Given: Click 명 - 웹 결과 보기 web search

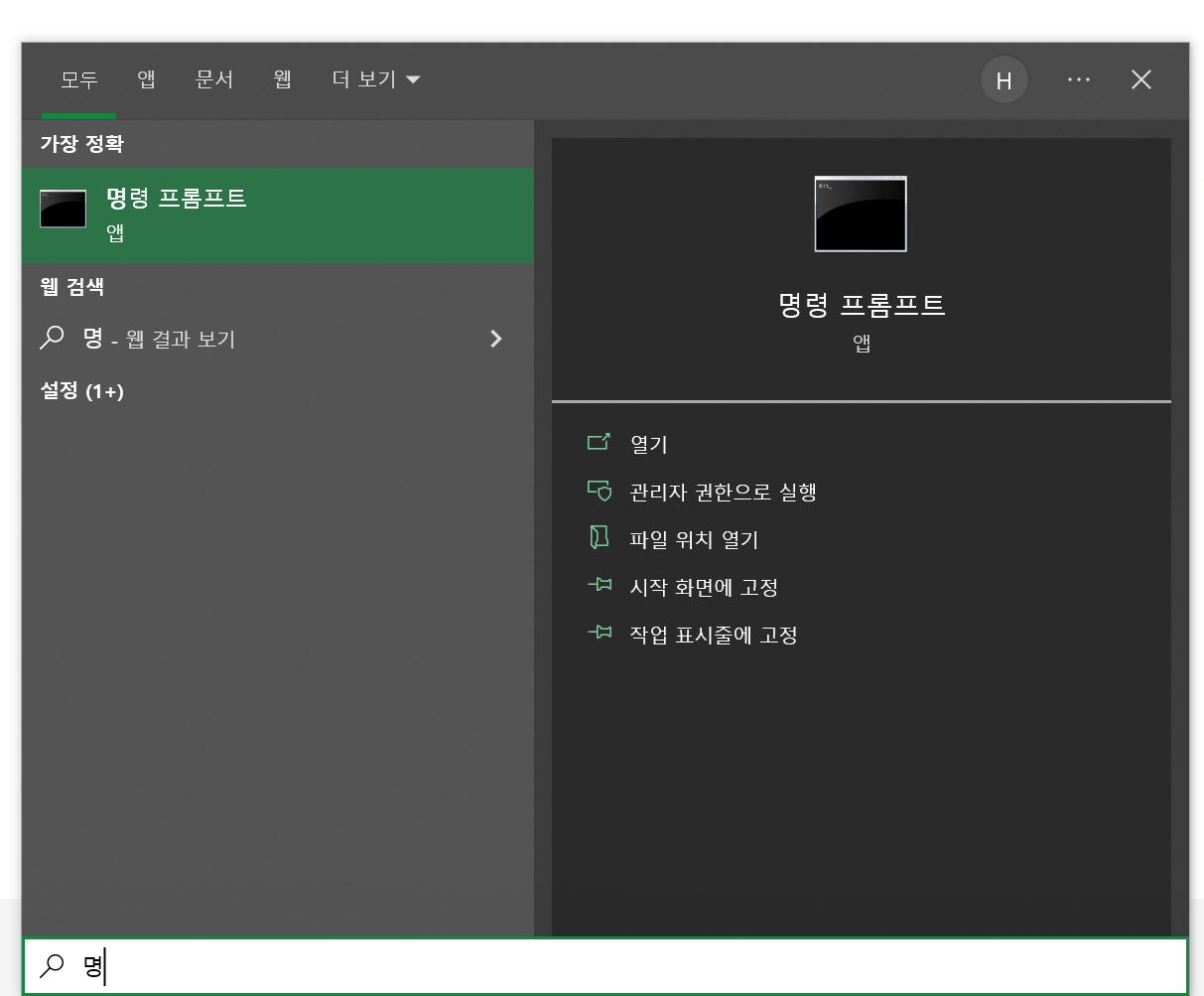Looking at the screenshot, I should (277, 339).
